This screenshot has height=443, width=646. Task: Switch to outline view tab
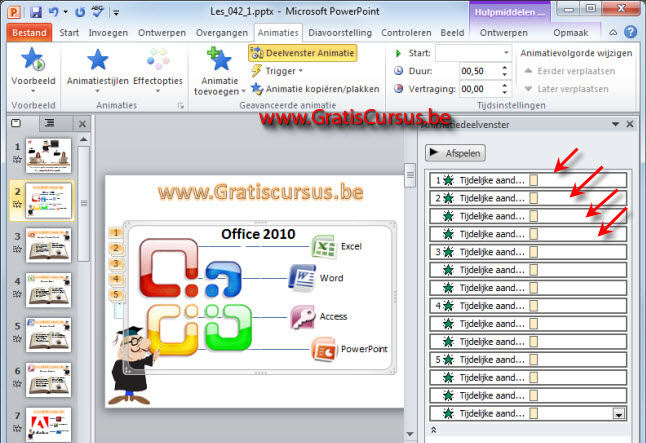49,122
